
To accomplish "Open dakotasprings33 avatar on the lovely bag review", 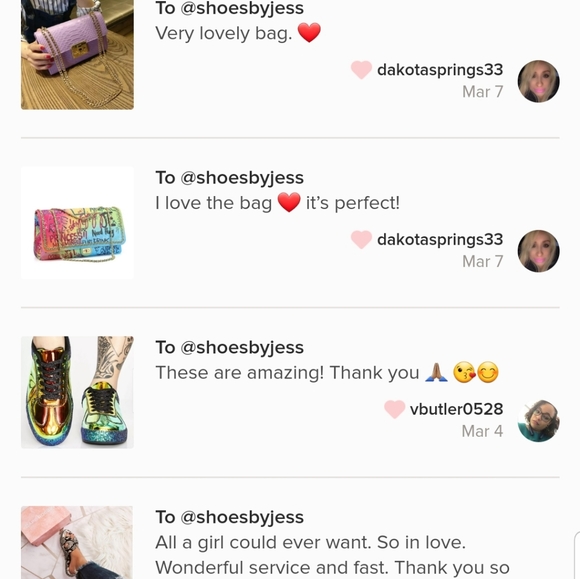I will coord(538,81).
